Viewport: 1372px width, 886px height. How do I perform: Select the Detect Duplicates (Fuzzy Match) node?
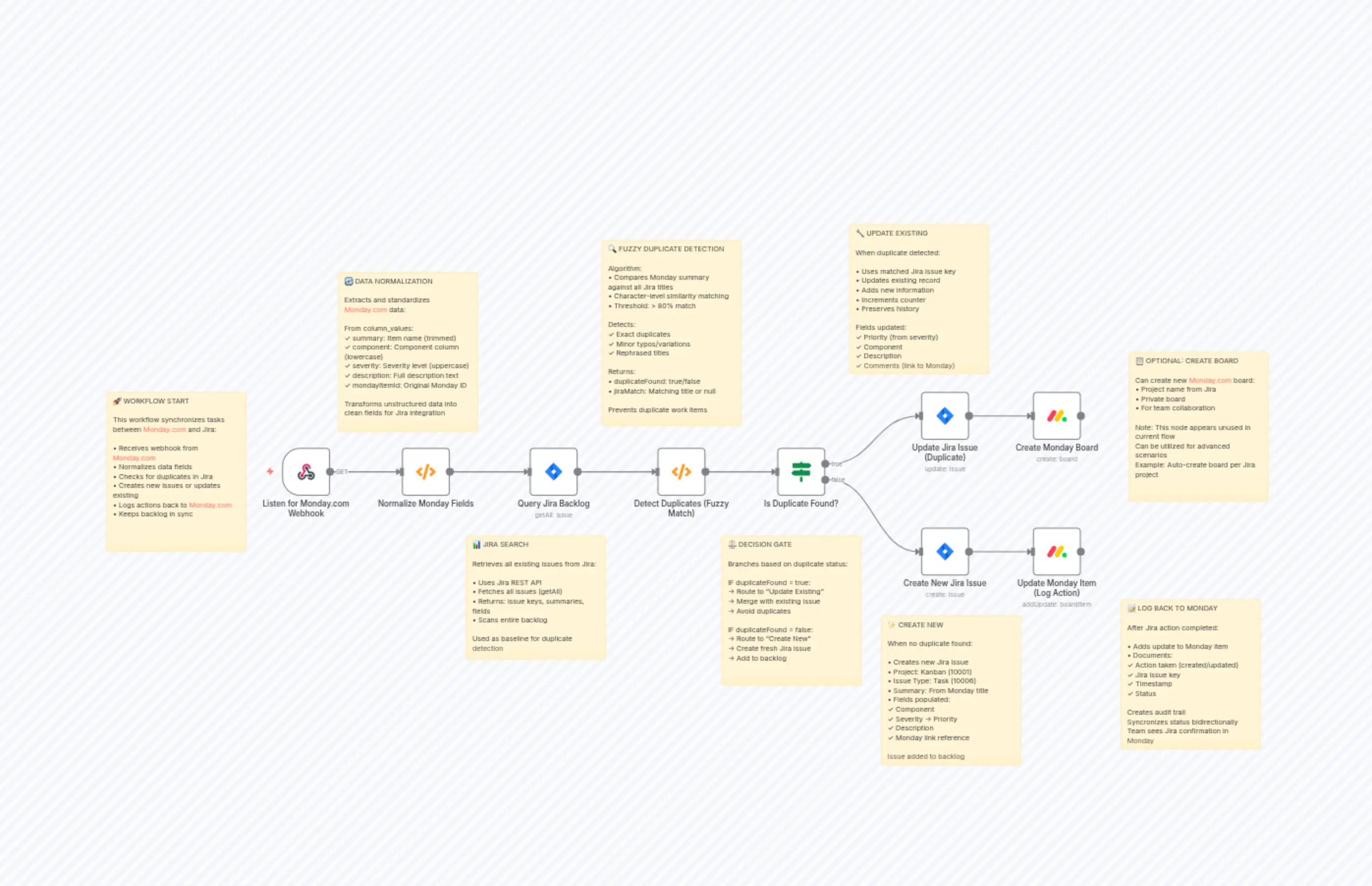pyautogui.click(x=681, y=472)
